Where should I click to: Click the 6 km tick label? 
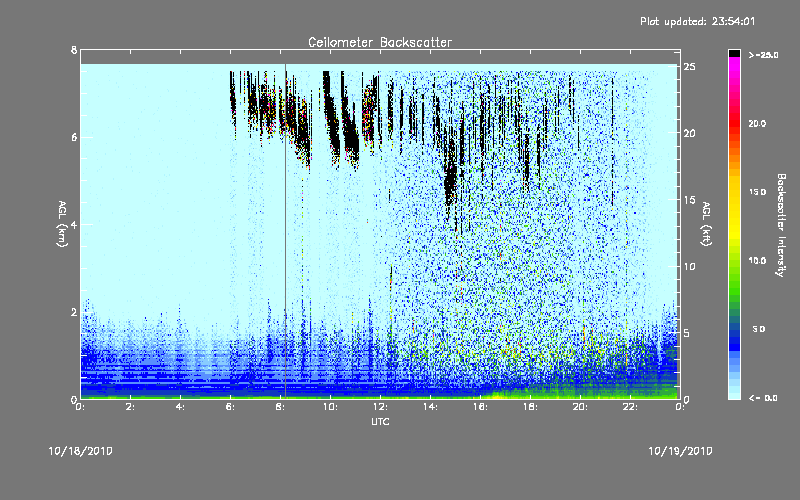pos(74,137)
